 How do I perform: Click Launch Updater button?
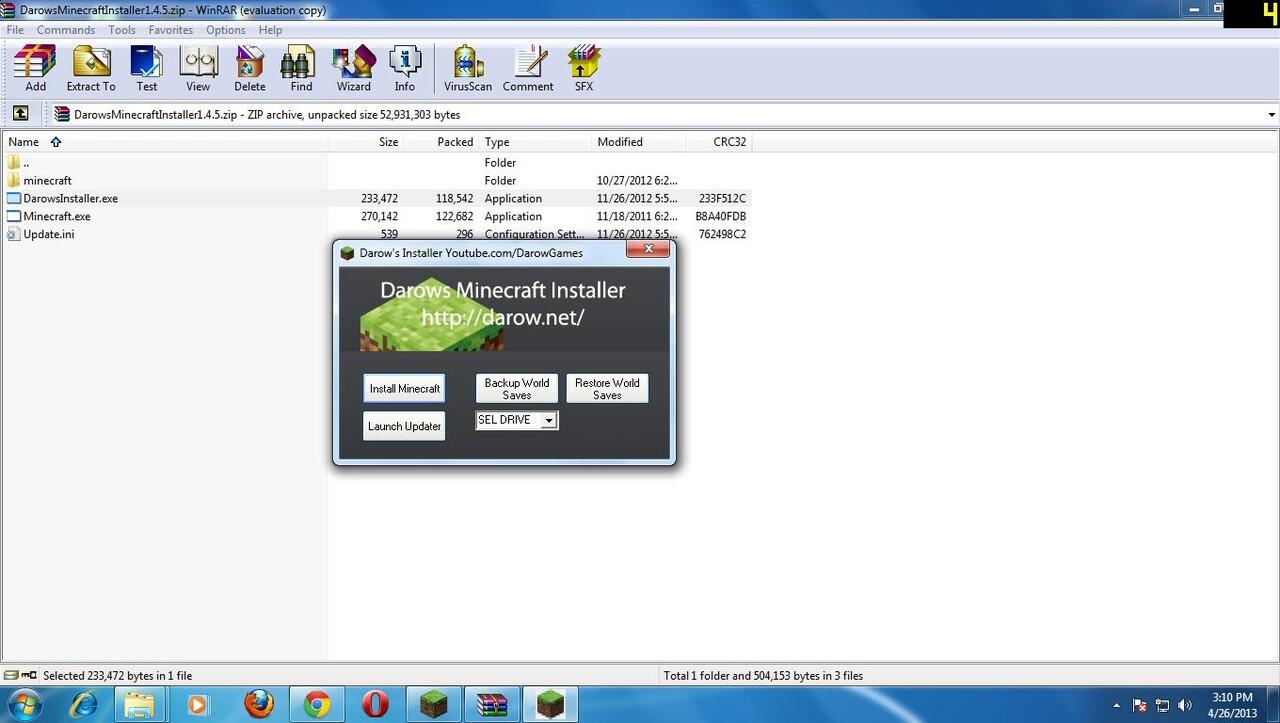pyautogui.click(x=404, y=426)
